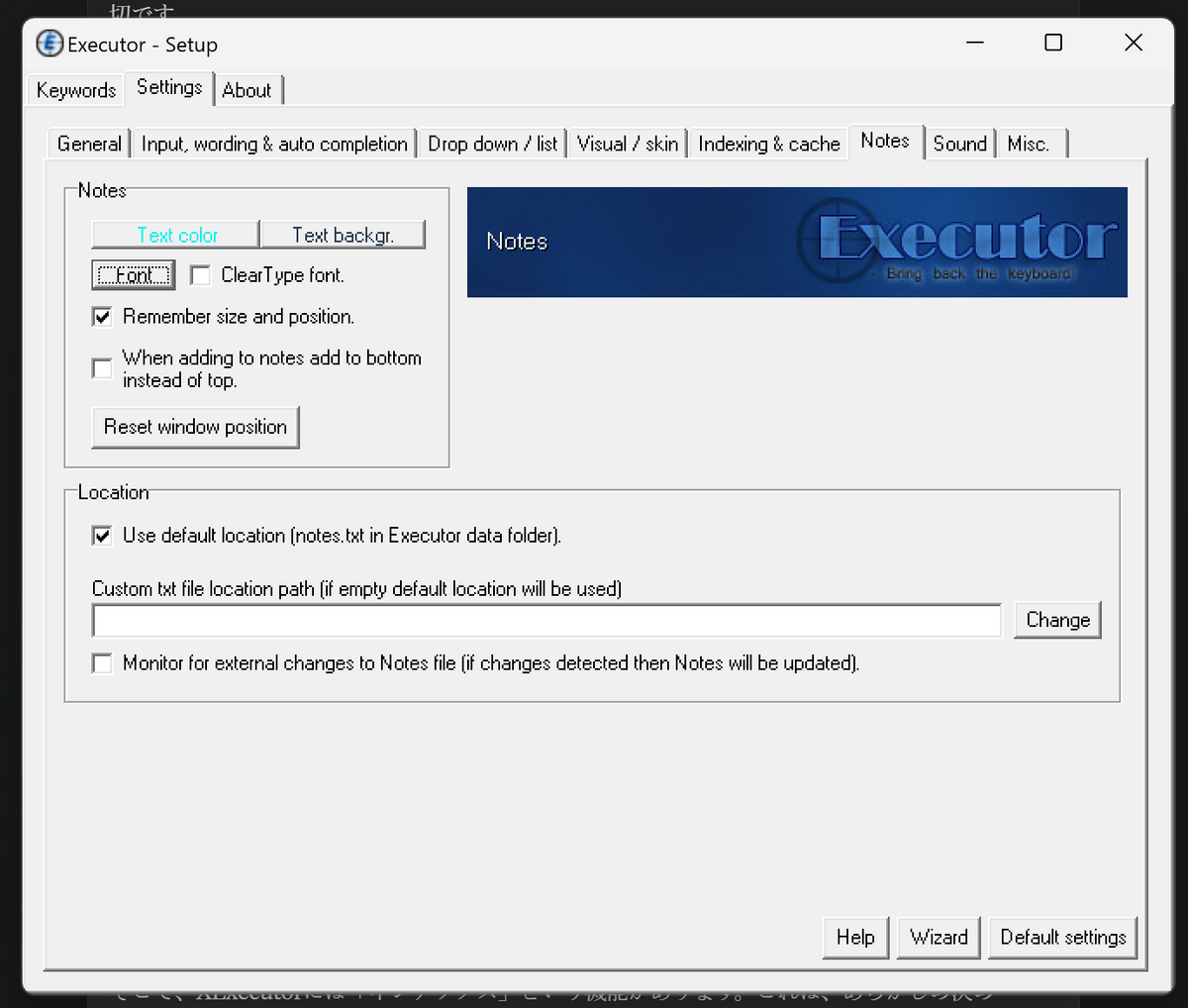
Task: Open the About tab
Action: (x=247, y=90)
